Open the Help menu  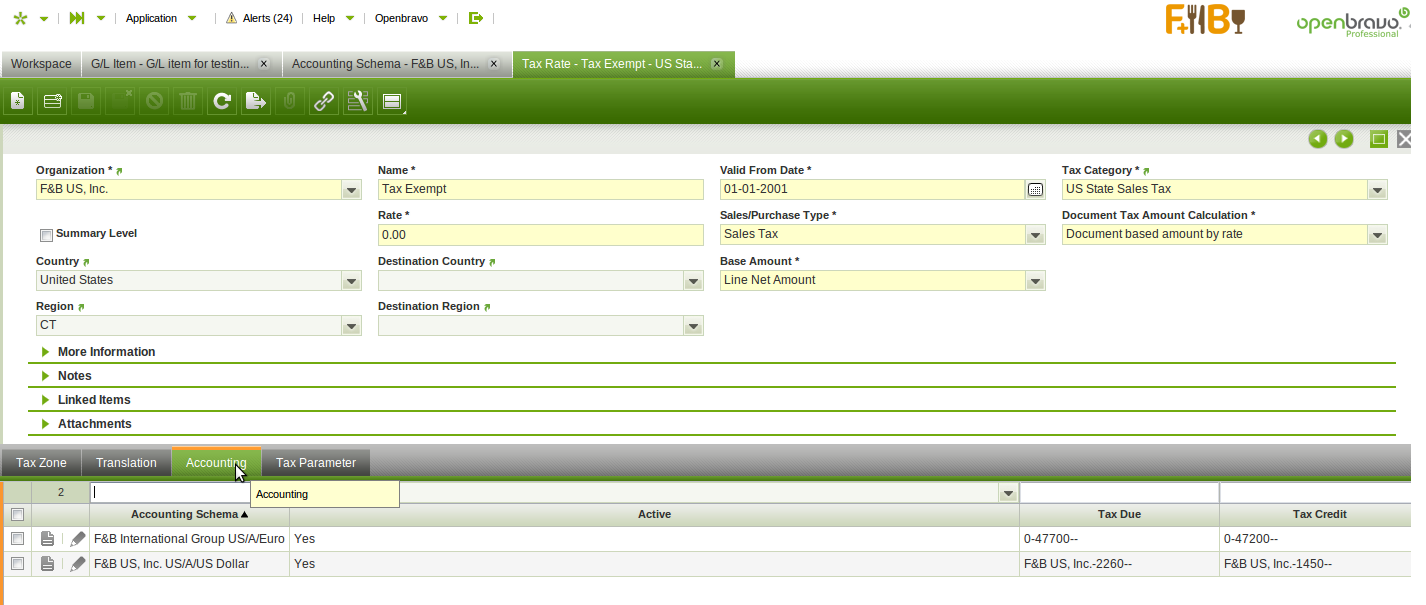333,18
